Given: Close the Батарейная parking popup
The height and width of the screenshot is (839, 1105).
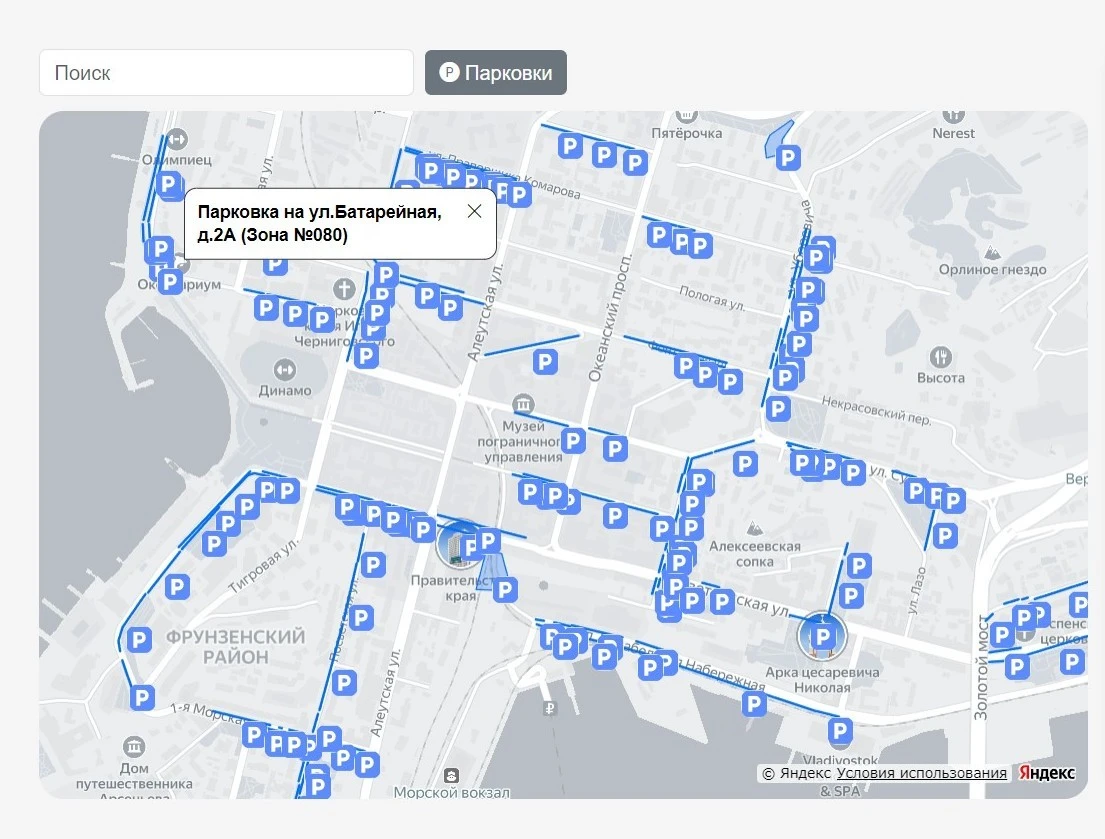Looking at the screenshot, I should [474, 211].
